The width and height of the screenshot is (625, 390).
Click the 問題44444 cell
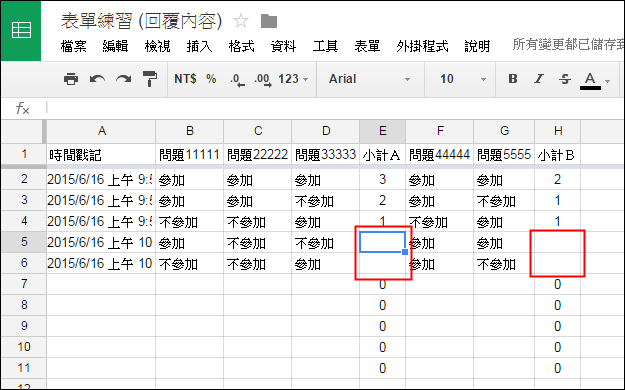tap(440, 154)
